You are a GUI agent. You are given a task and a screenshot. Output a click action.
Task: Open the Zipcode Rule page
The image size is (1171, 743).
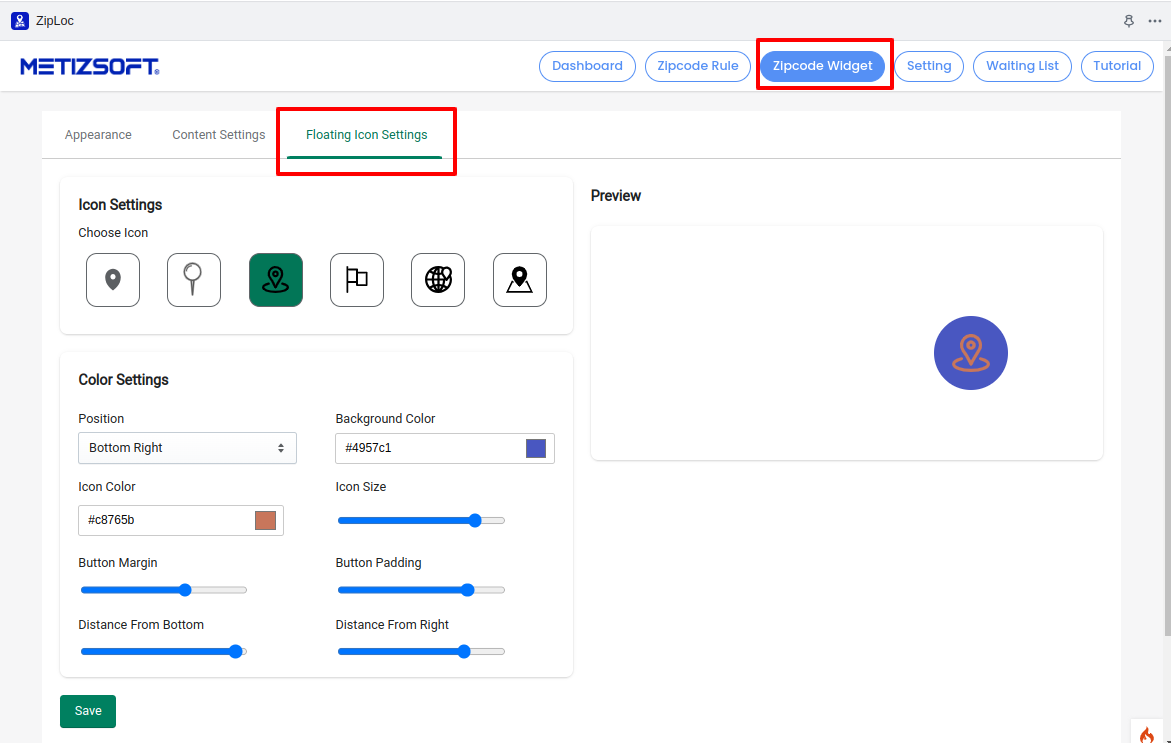tap(698, 66)
